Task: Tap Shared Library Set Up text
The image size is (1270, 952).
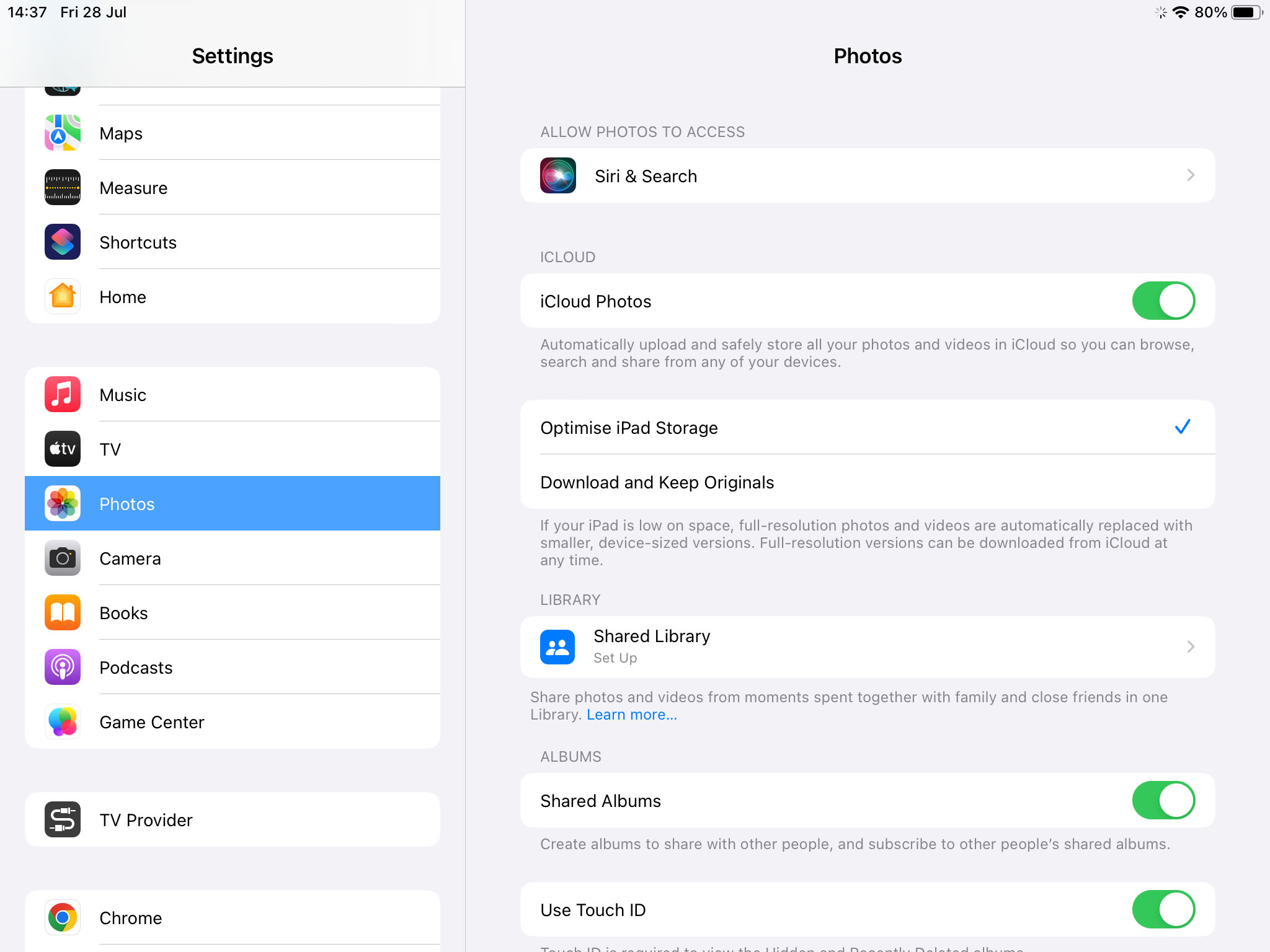Action: [x=615, y=658]
